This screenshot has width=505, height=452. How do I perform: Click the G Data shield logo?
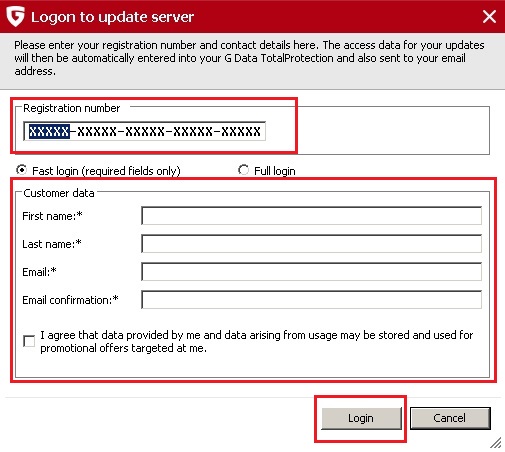pyautogui.click(x=15, y=17)
